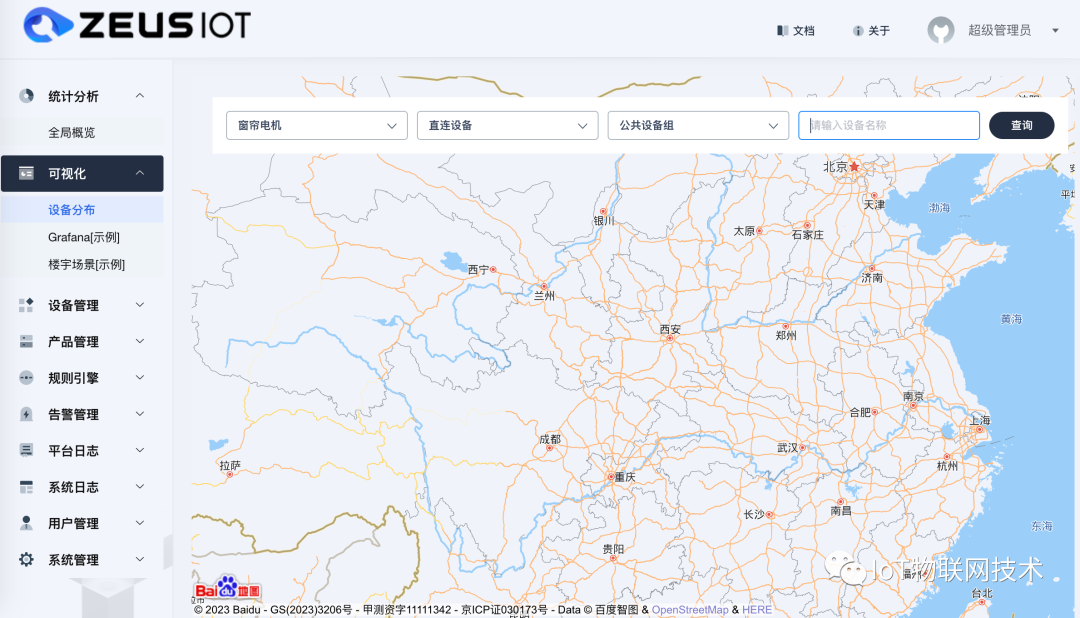Click the 查询 search button
Viewport: 1080px width, 618px height.
click(x=1021, y=125)
